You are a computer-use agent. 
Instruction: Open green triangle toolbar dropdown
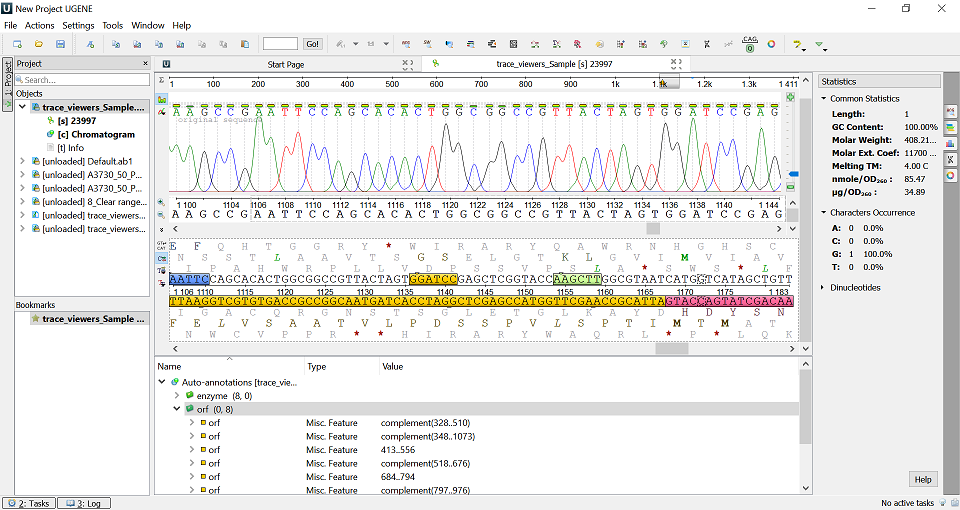(821, 45)
